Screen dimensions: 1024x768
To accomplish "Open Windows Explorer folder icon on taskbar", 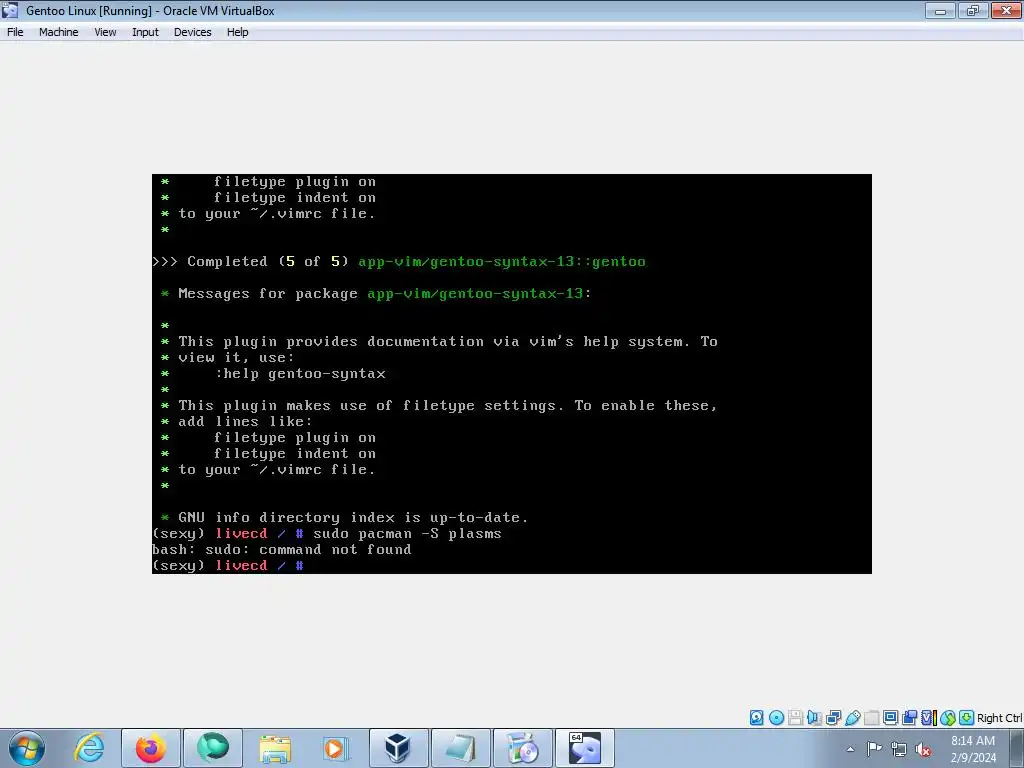I will [275, 748].
